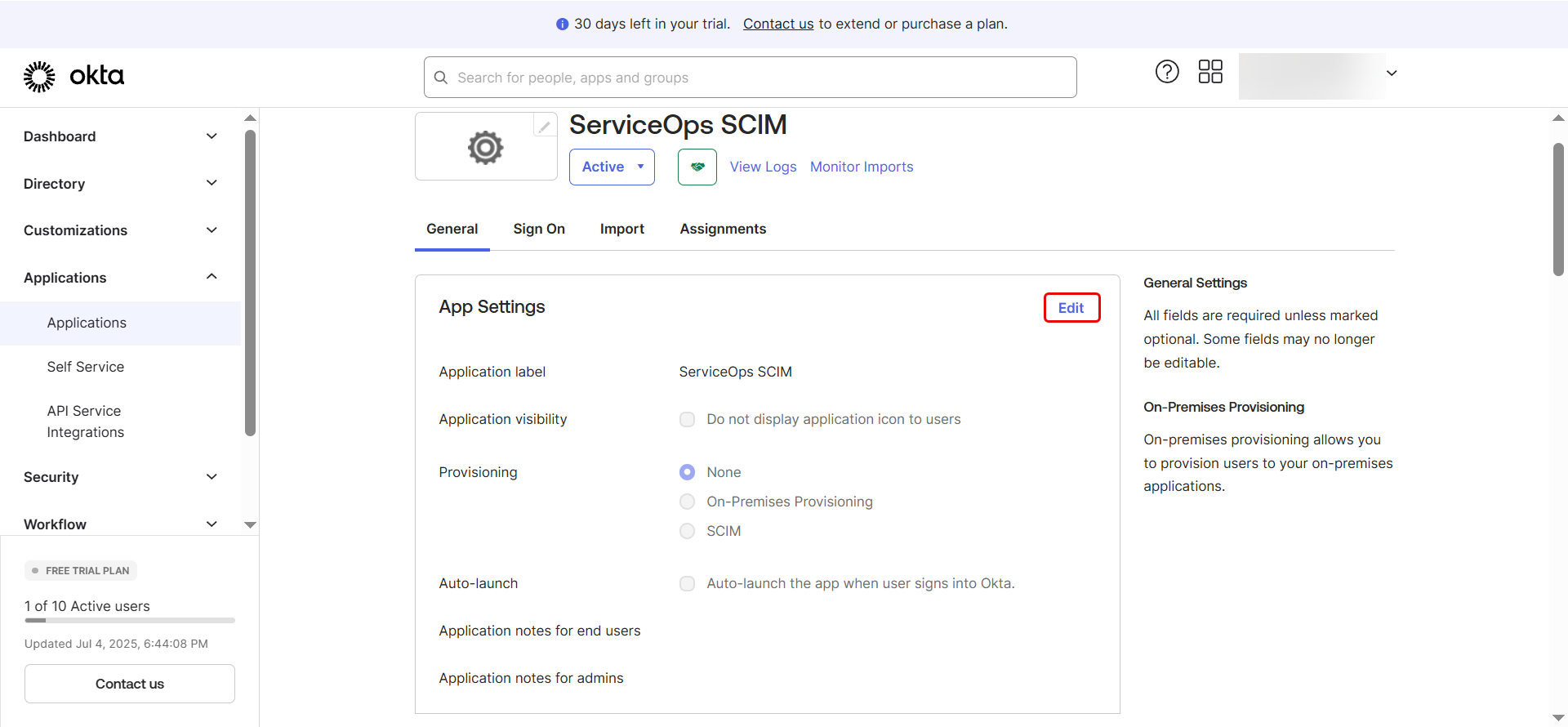1568x727 pixels.
Task: Open the help question mark icon
Action: tap(1167, 72)
